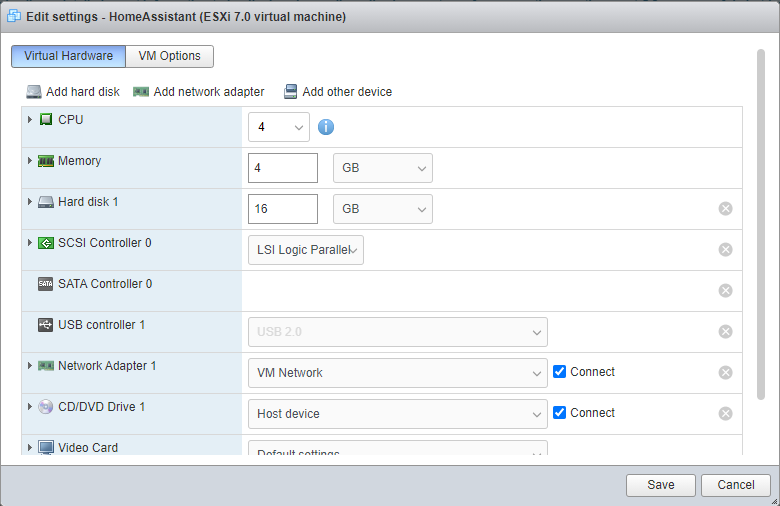Click the Add hard disk icon
Screen dimensions: 780x506
pos(34,92)
